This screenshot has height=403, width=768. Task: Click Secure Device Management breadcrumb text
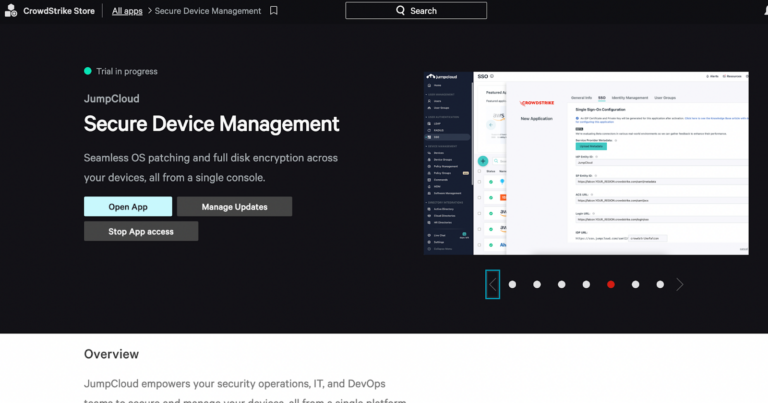point(208,11)
